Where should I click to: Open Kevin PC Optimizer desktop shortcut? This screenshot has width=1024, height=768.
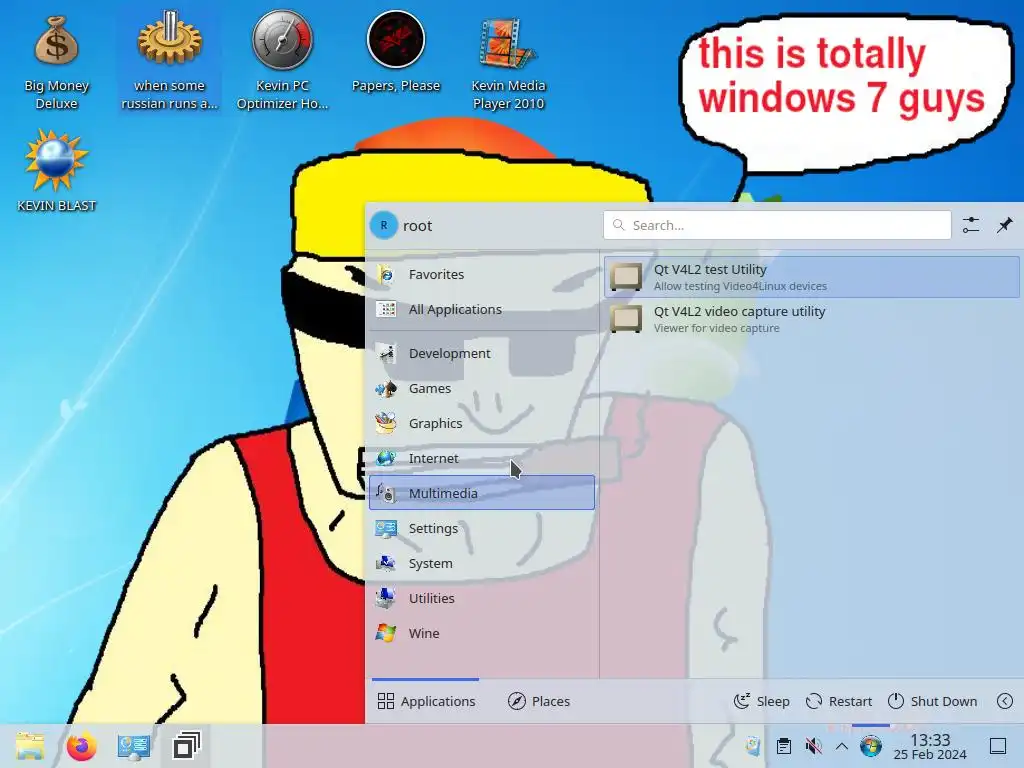[x=282, y=60]
